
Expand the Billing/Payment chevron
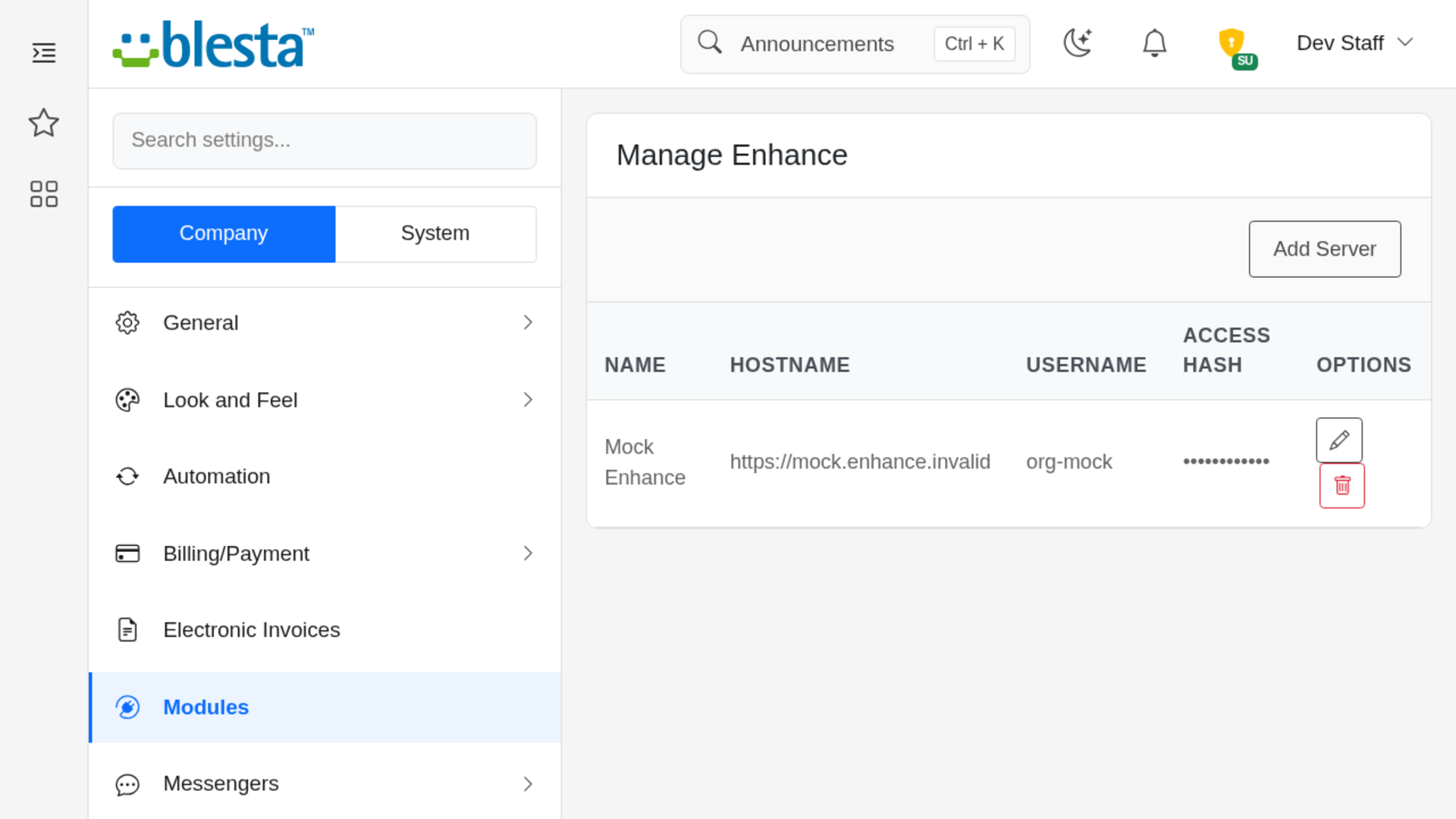click(x=528, y=554)
